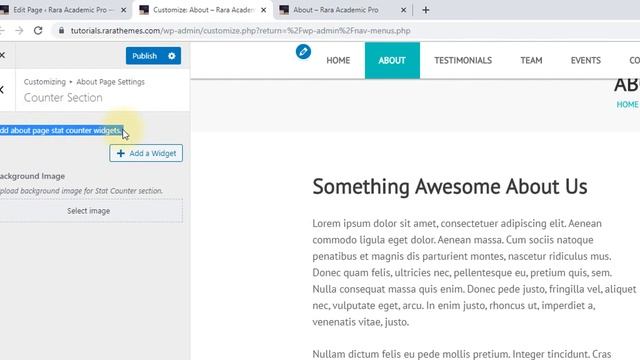The width and height of the screenshot is (640, 360).
Task: Go back from Counter Section panel
Action: coord(2,90)
